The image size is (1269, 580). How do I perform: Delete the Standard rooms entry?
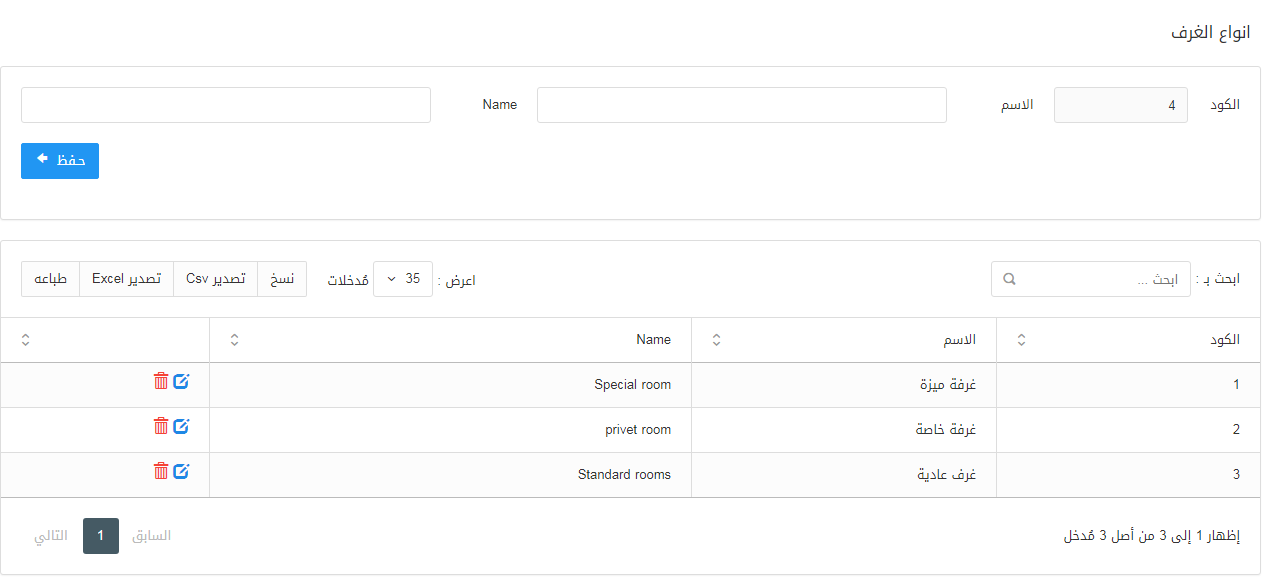point(161,471)
